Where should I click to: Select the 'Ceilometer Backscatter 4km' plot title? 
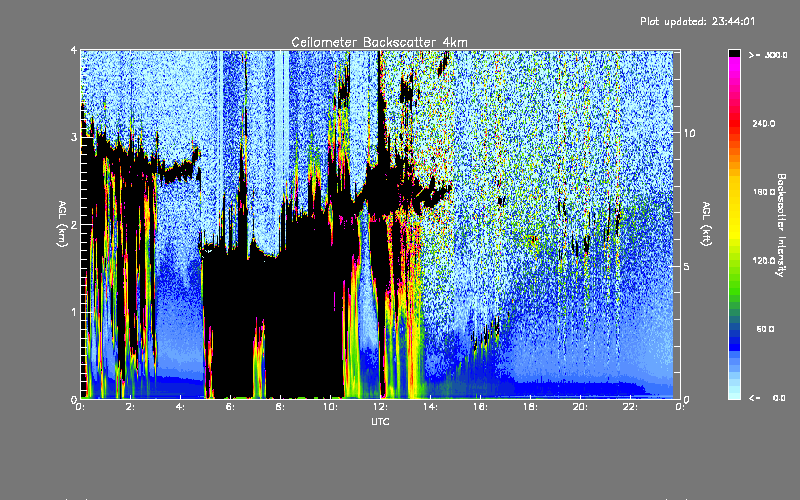pyautogui.click(x=379, y=42)
